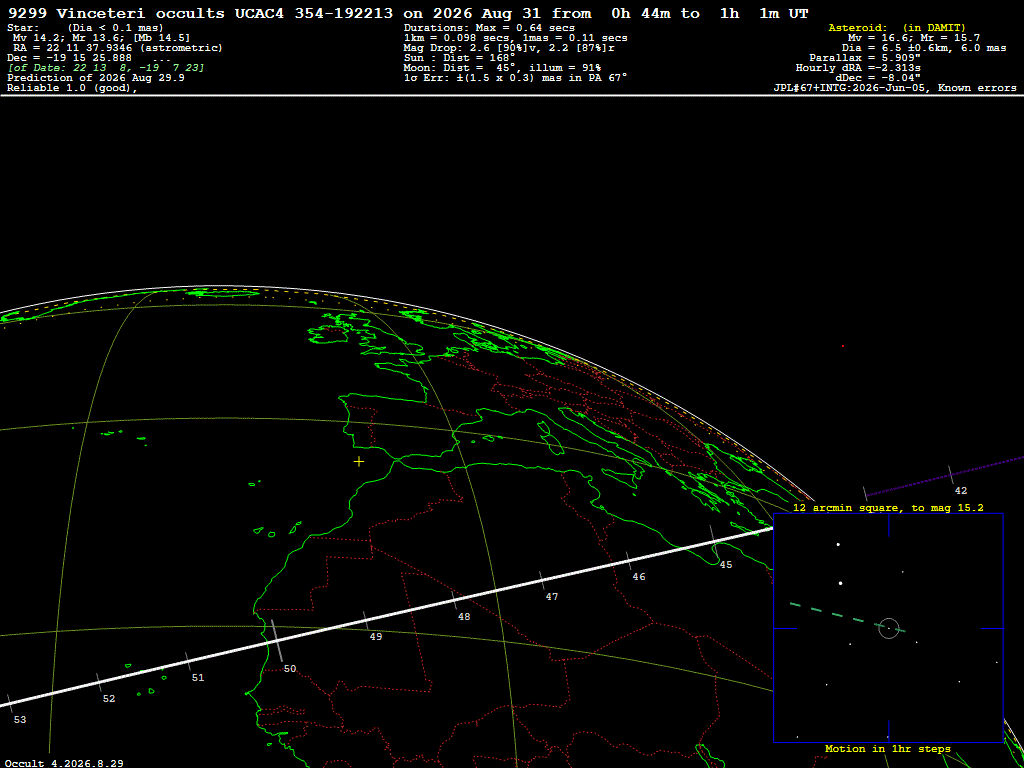The width and height of the screenshot is (1024, 768).
Task: Click the small red dot in space
Action: [x=843, y=346]
